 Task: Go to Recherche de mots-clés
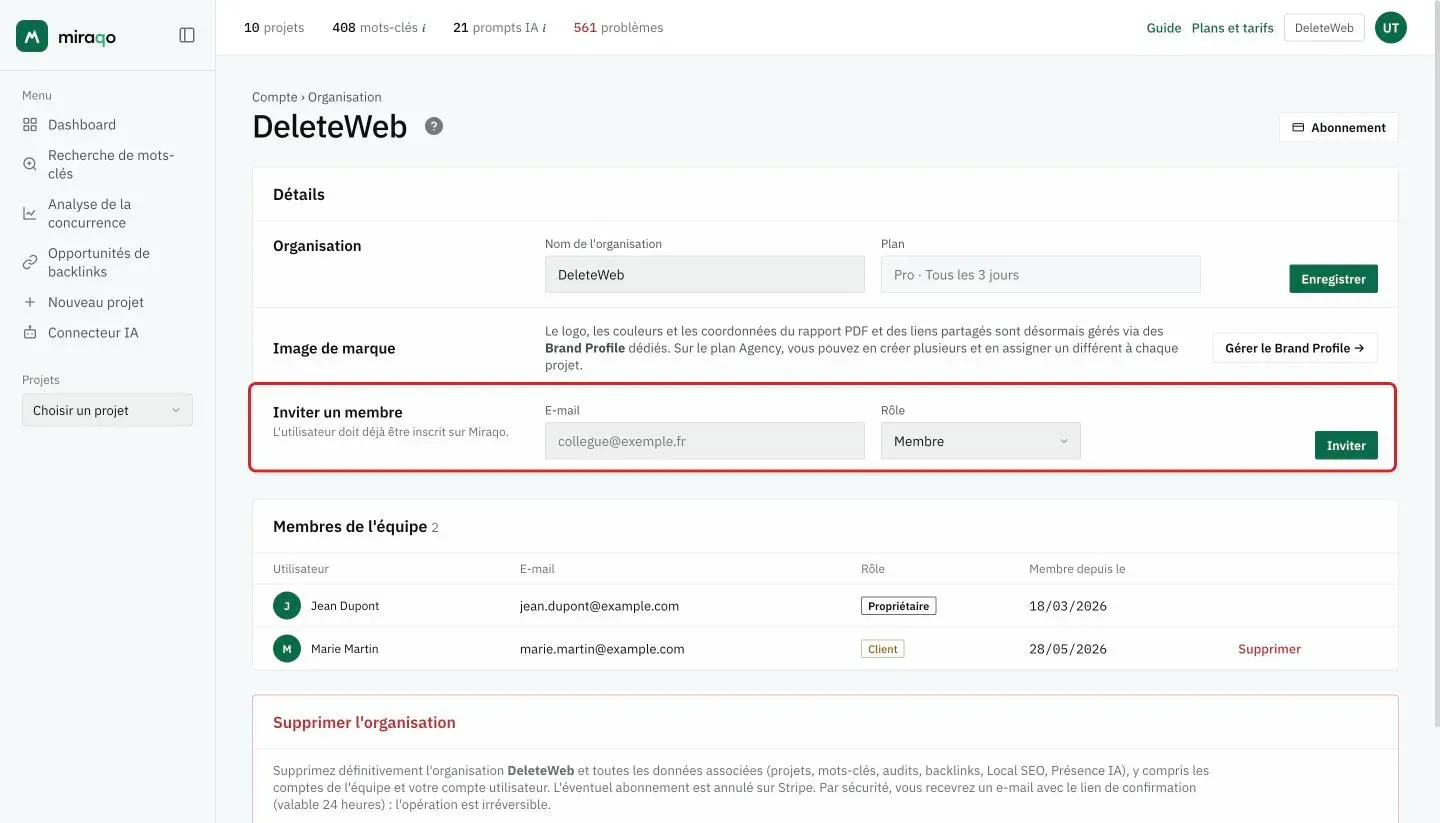click(x=111, y=164)
